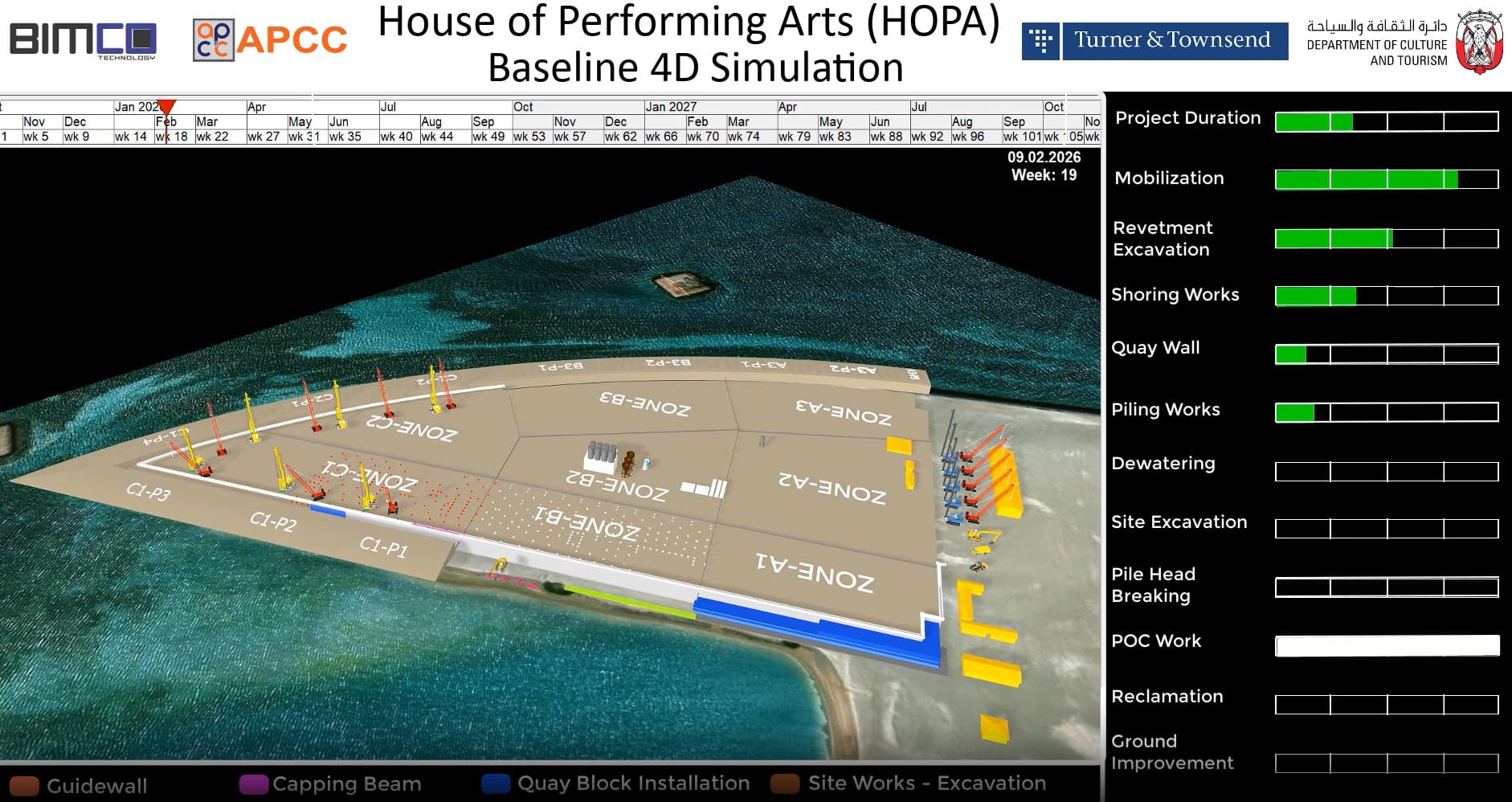Click the Reclamation progress bar
This screenshot has width=1512, height=802.
click(1387, 705)
